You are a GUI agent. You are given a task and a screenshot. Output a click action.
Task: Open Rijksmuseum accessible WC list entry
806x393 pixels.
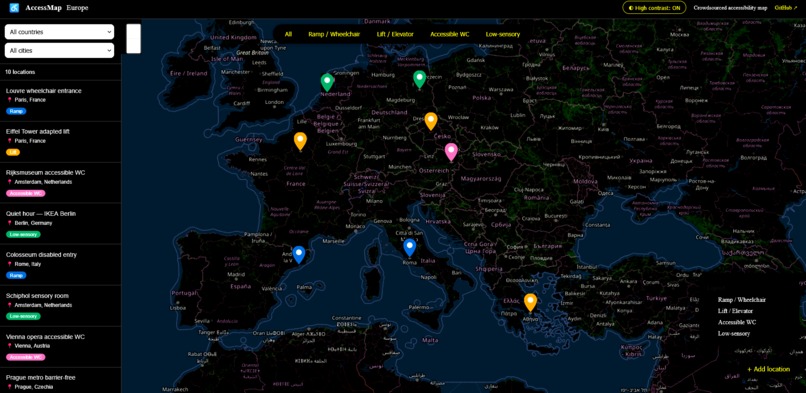[61, 183]
